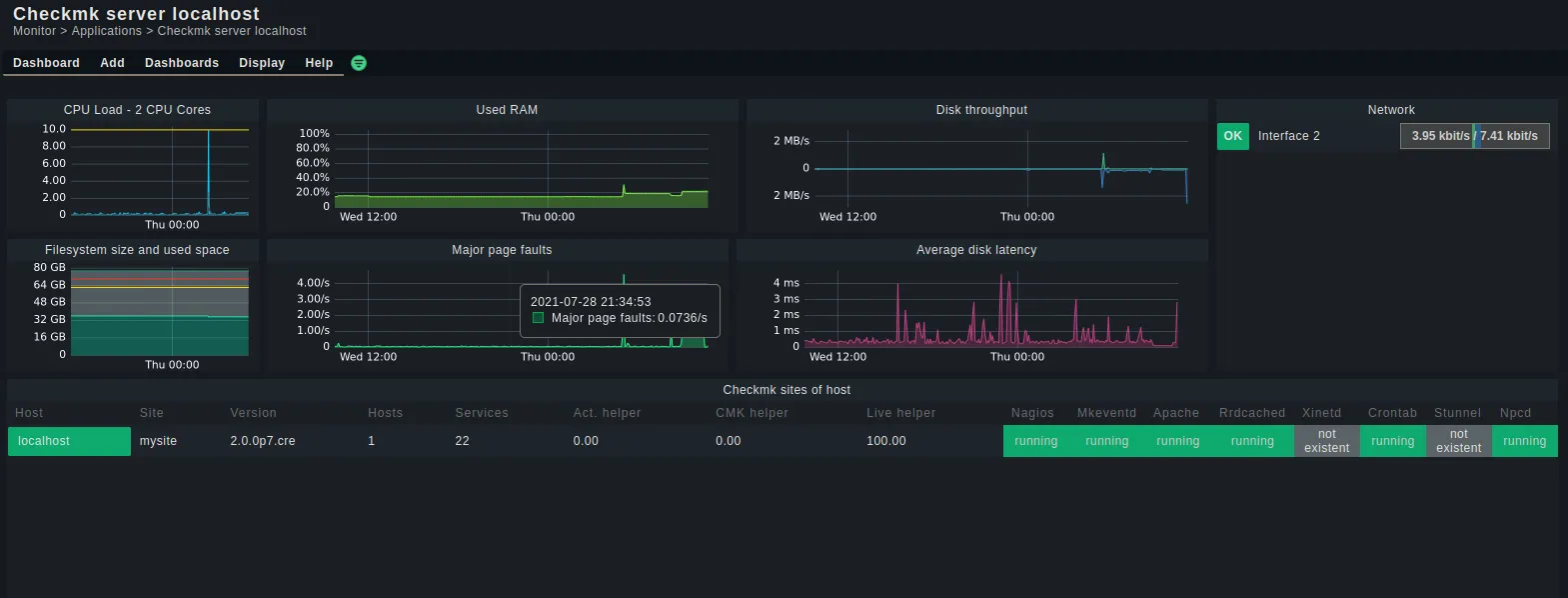The width and height of the screenshot is (1568, 598).
Task: Click the Used RAM graph title
Action: coord(507,110)
